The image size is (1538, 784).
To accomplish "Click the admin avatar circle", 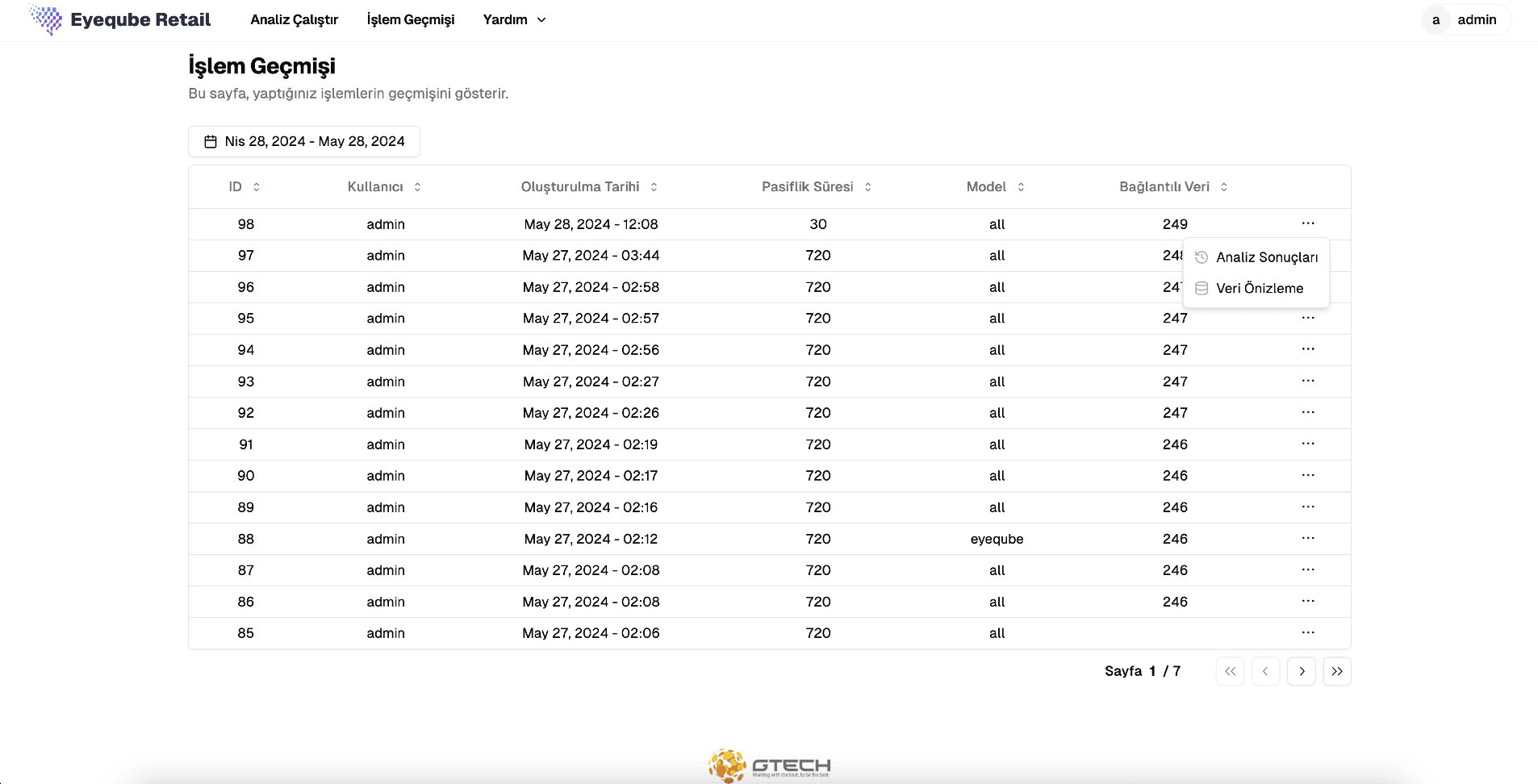I will (x=1436, y=19).
